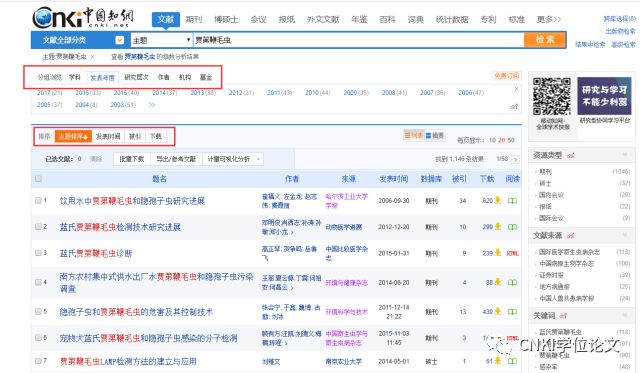Expand more authors for result 2

(292, 232)
